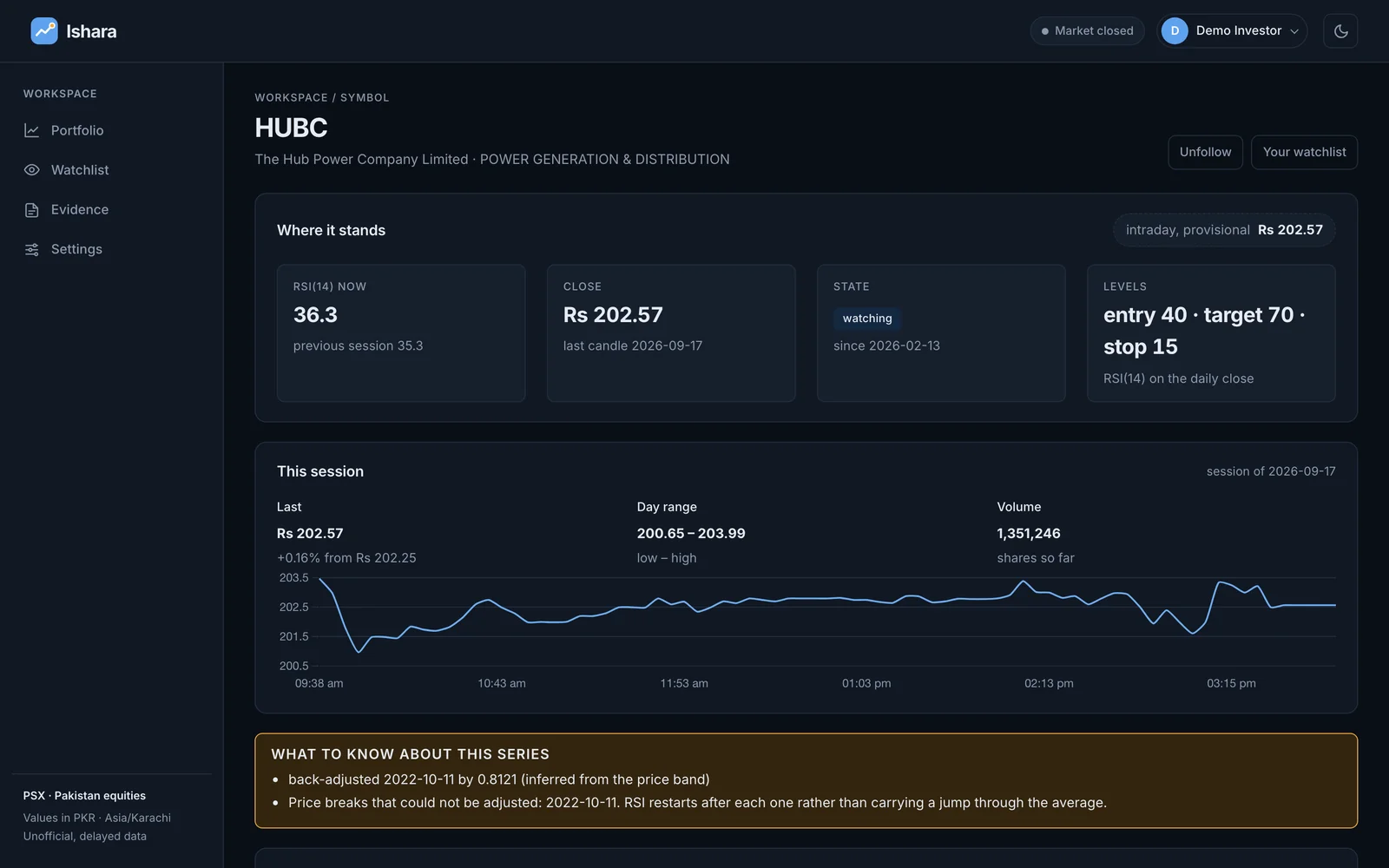Click the Market closed status pill
Screen dimensions: 1389x868
1087,31
